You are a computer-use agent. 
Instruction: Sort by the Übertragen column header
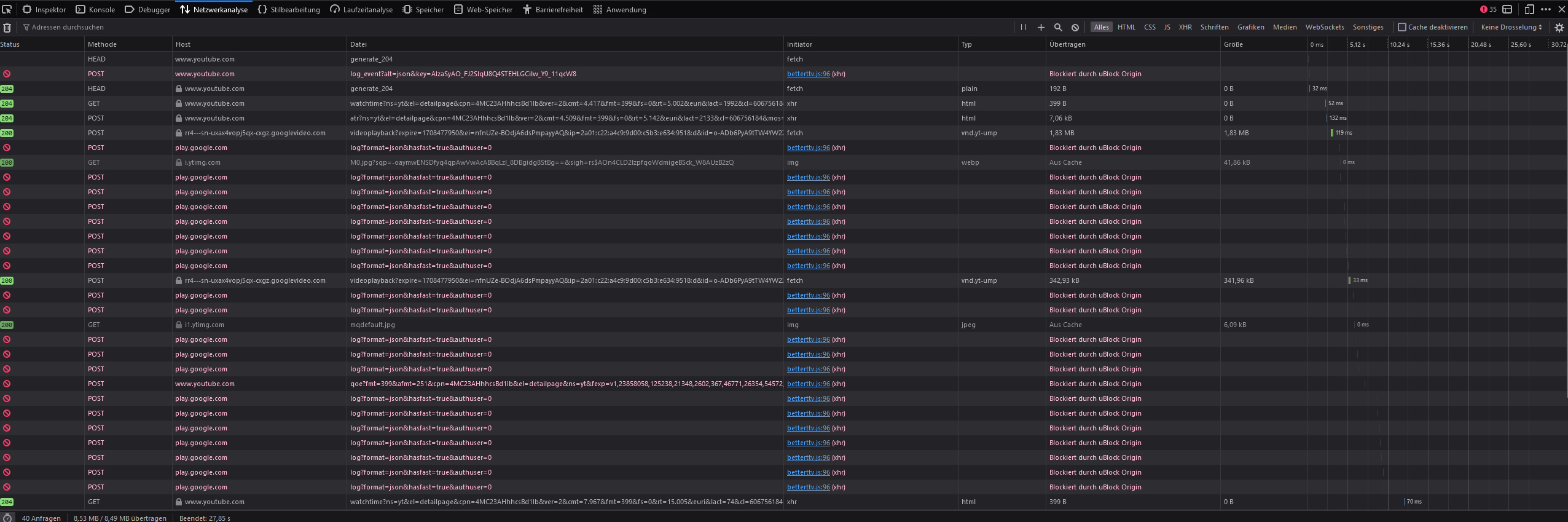[1133, 44]
